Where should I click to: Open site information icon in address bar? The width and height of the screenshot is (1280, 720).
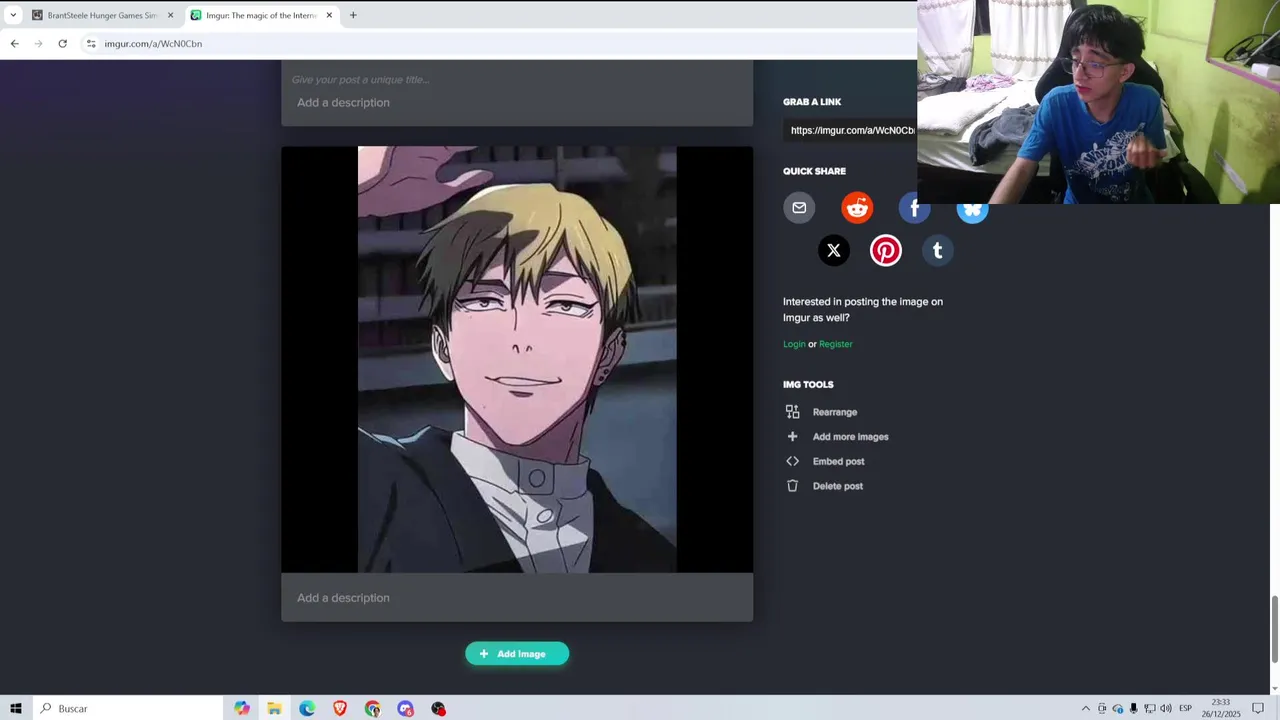click(91, 44)
